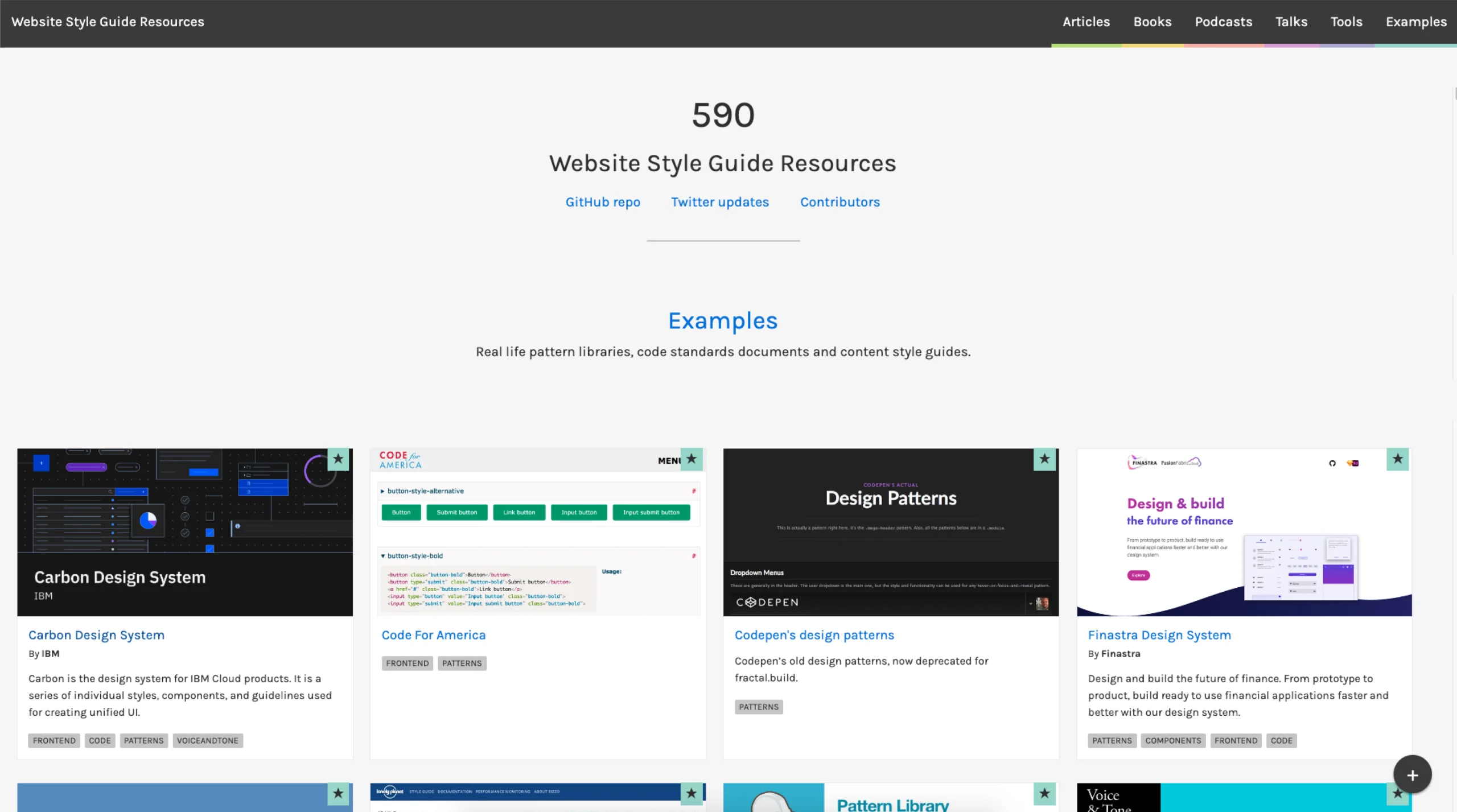This screenshot has height=812, width=1457.
Task: Click PATTERNS tag on Code For America card
Action: point(462,663)
